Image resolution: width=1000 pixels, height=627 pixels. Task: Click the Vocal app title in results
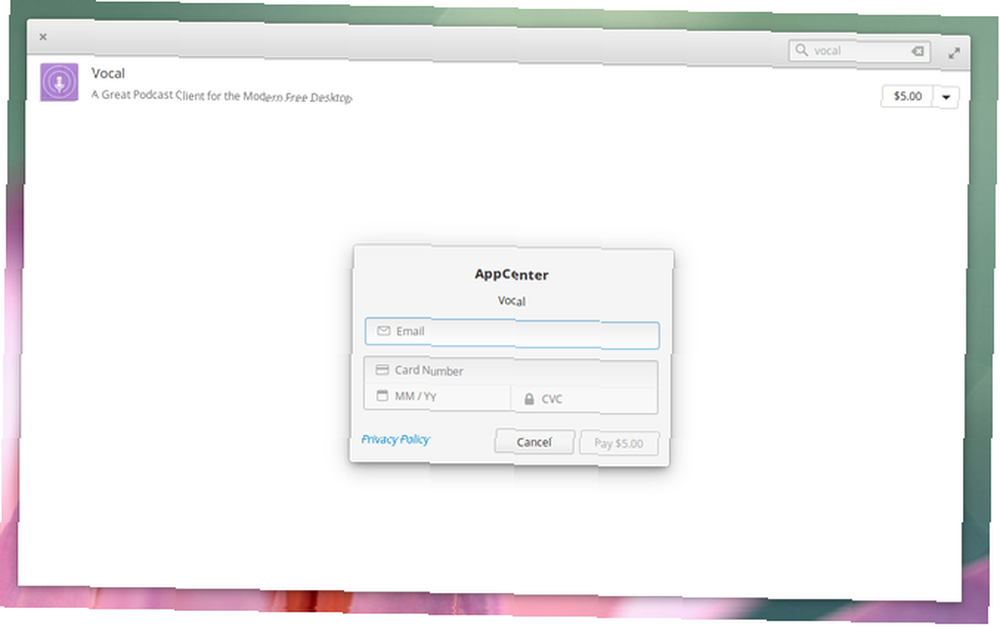pyautogui.click(x=108, y=73)
